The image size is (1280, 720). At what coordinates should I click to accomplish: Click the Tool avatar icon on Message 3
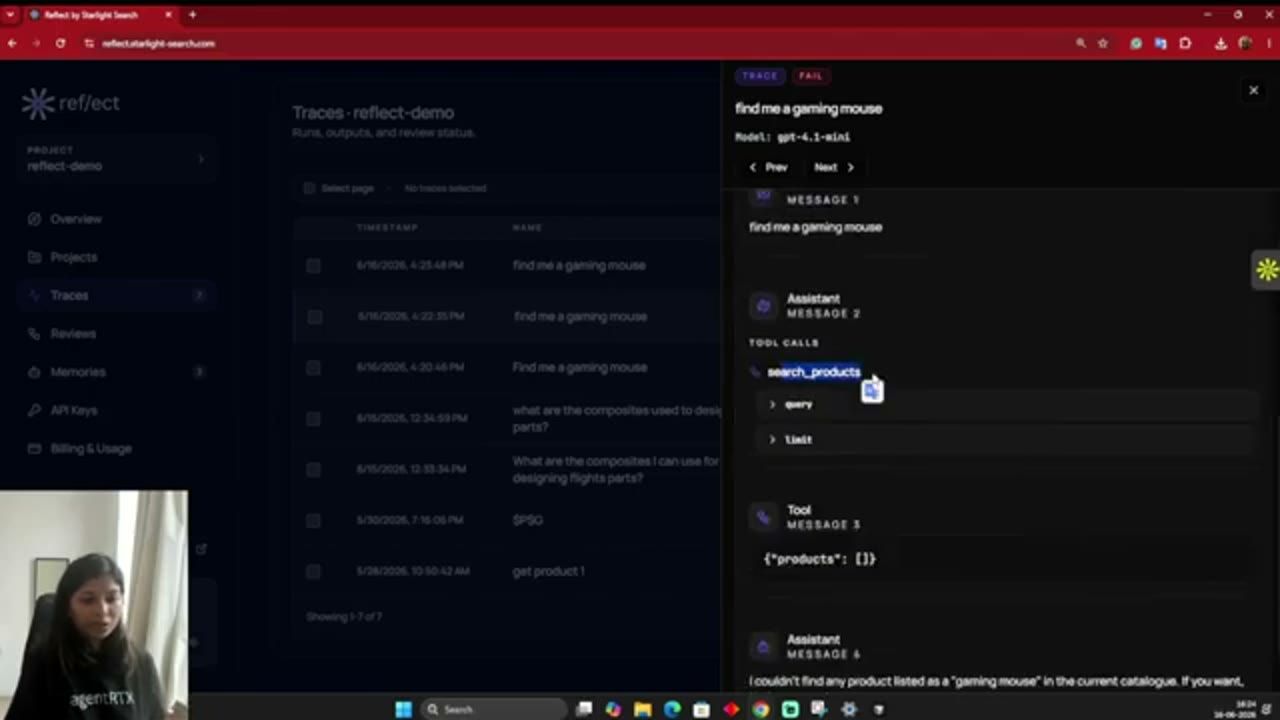point(763,517)
